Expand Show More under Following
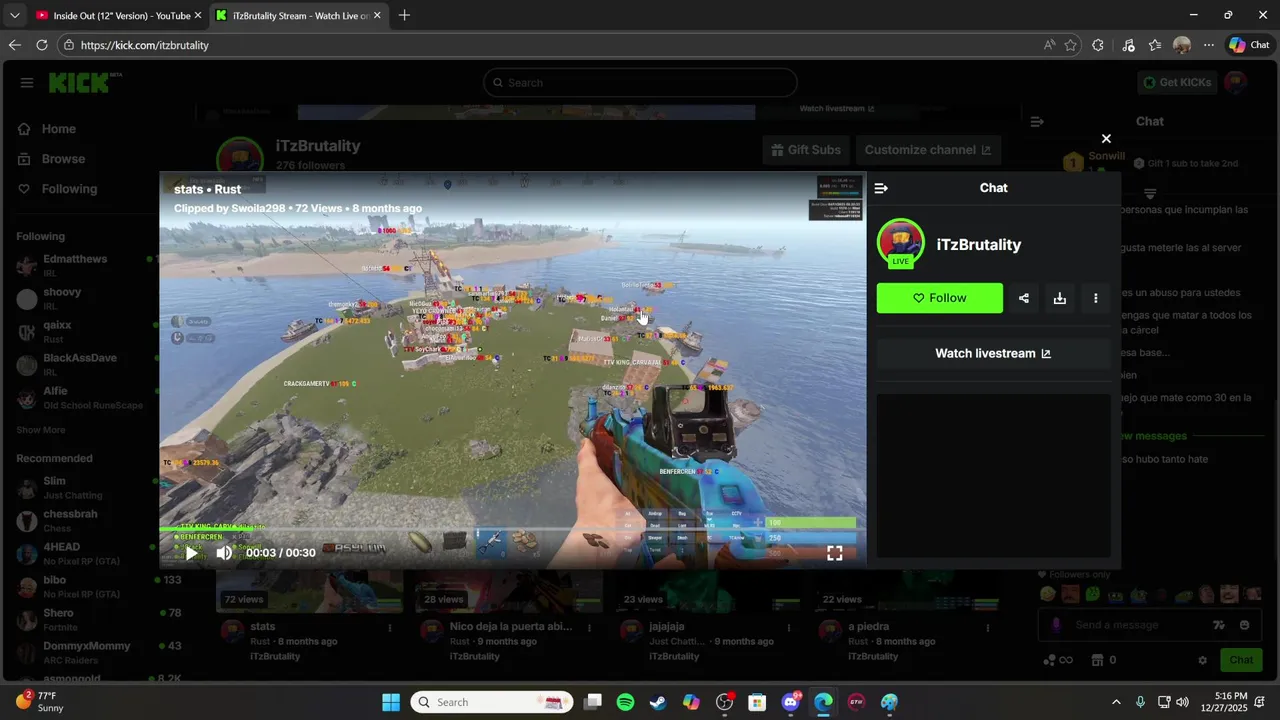 41,430
